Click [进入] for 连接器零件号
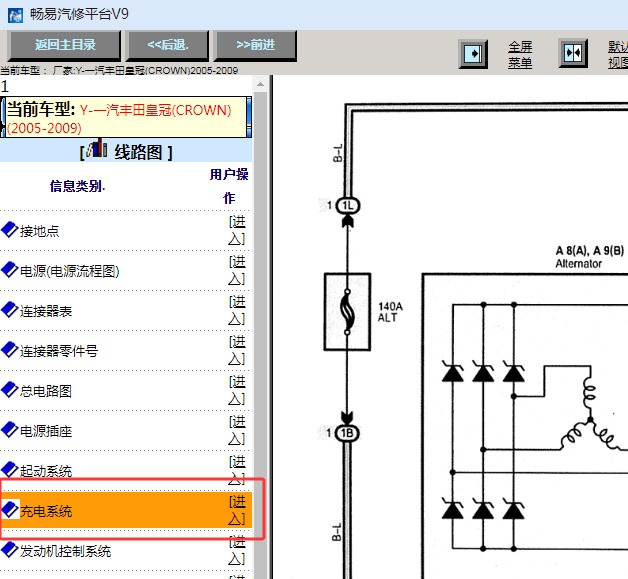This screenshot has width=628, height=579. click(237, 351)
